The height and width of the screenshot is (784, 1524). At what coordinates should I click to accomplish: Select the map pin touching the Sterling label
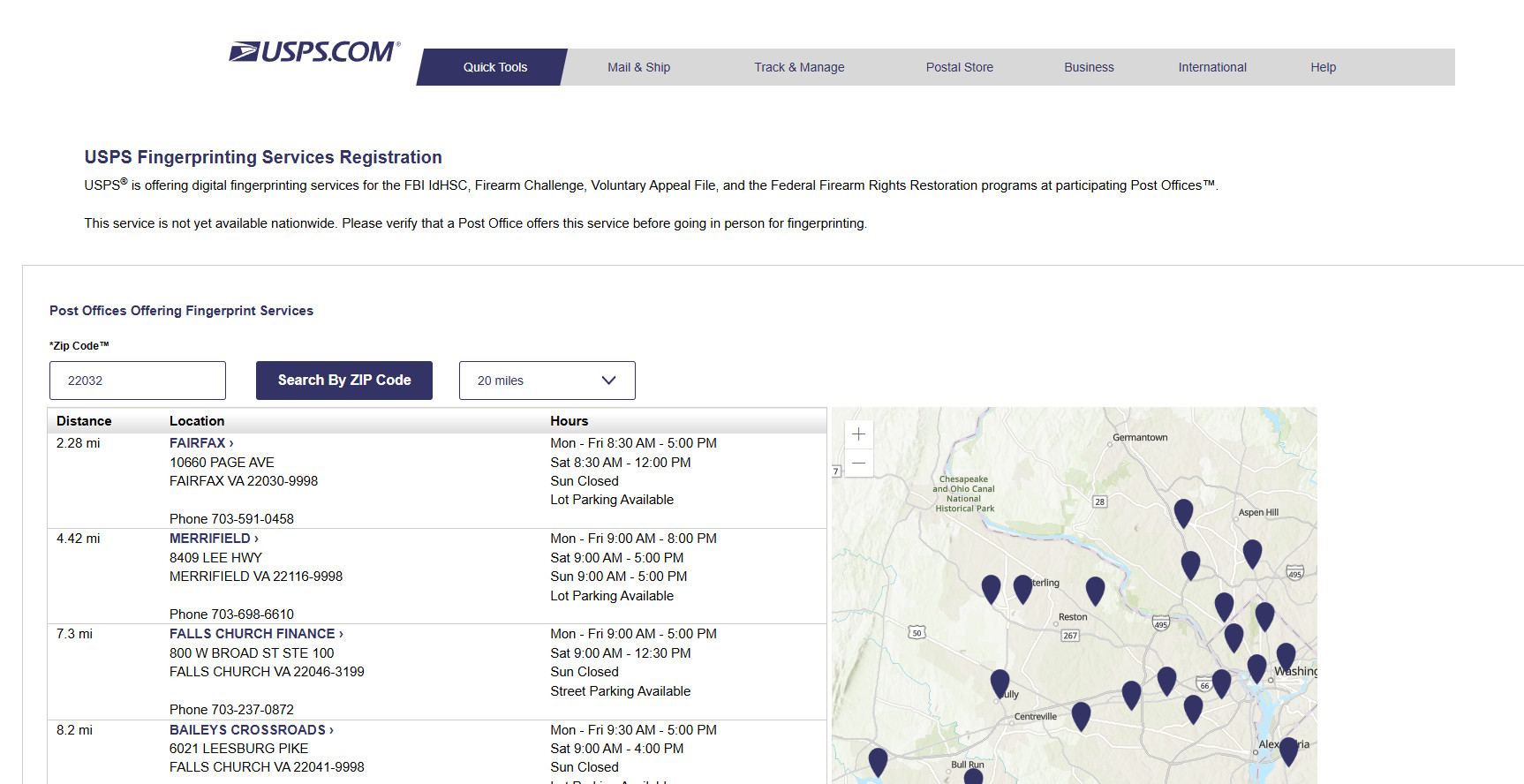pos(1022,587)
